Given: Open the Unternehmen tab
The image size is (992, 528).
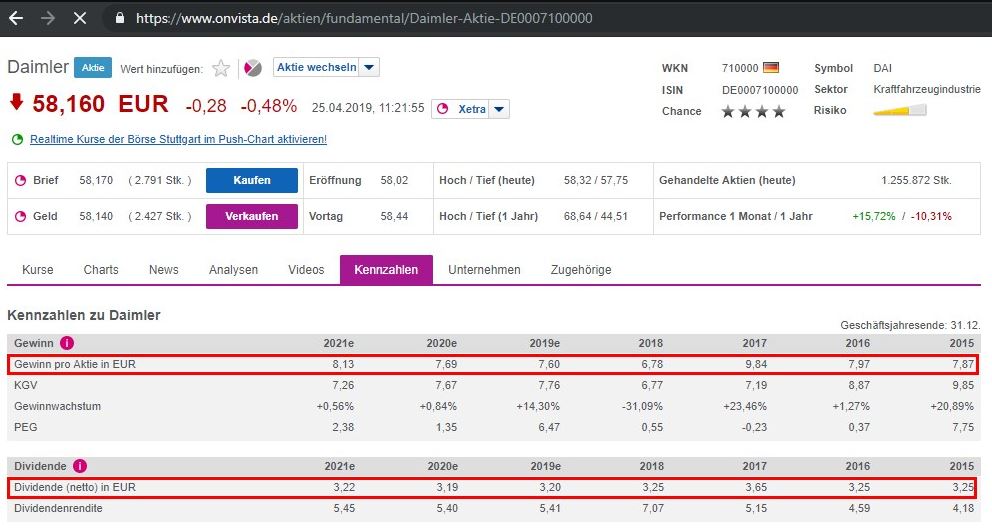Looking at the screenshot, I should [485, 269].
